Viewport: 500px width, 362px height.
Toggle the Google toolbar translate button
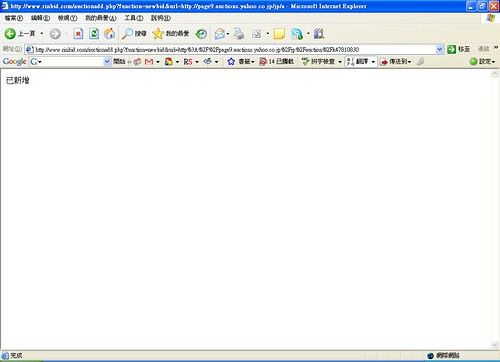point(357,61)
